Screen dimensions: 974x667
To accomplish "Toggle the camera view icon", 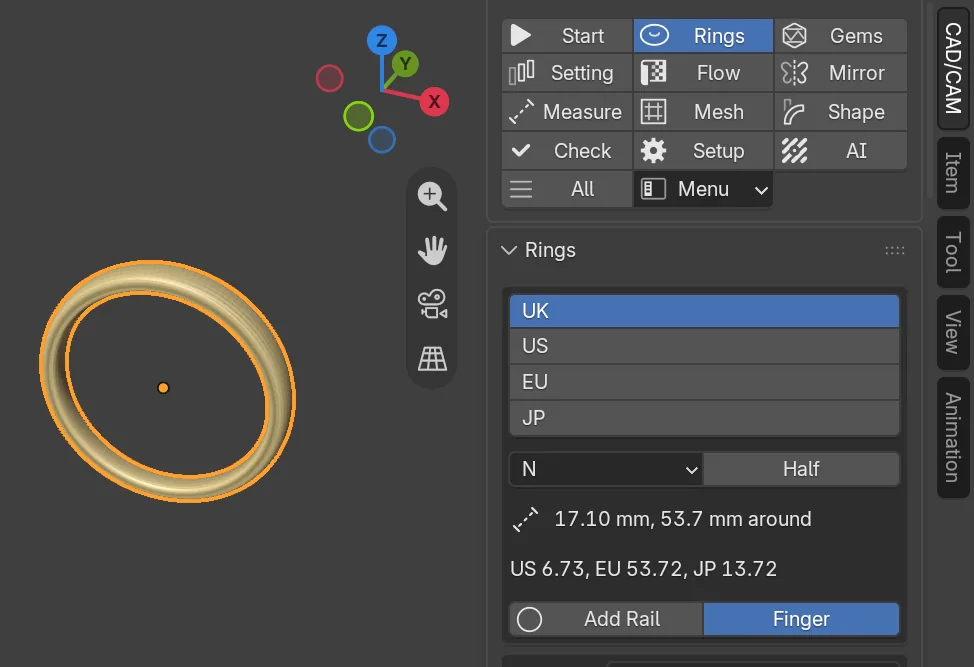I will coord(432,304).
